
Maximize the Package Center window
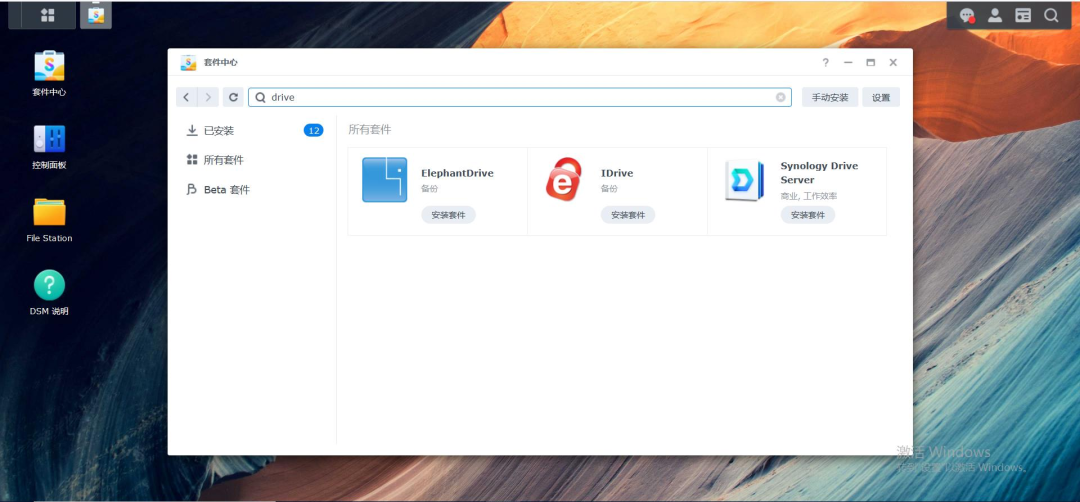click(871, 62)
